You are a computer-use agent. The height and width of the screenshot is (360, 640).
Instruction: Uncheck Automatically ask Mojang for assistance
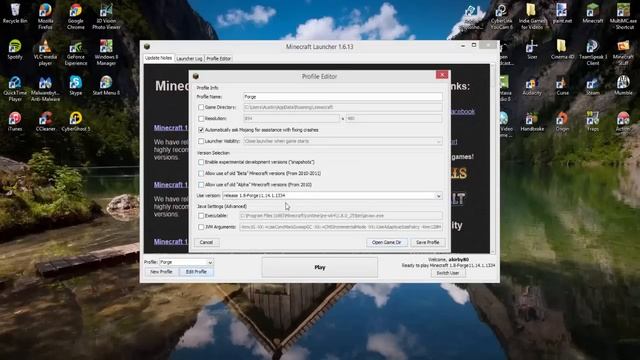pos(201,130)
